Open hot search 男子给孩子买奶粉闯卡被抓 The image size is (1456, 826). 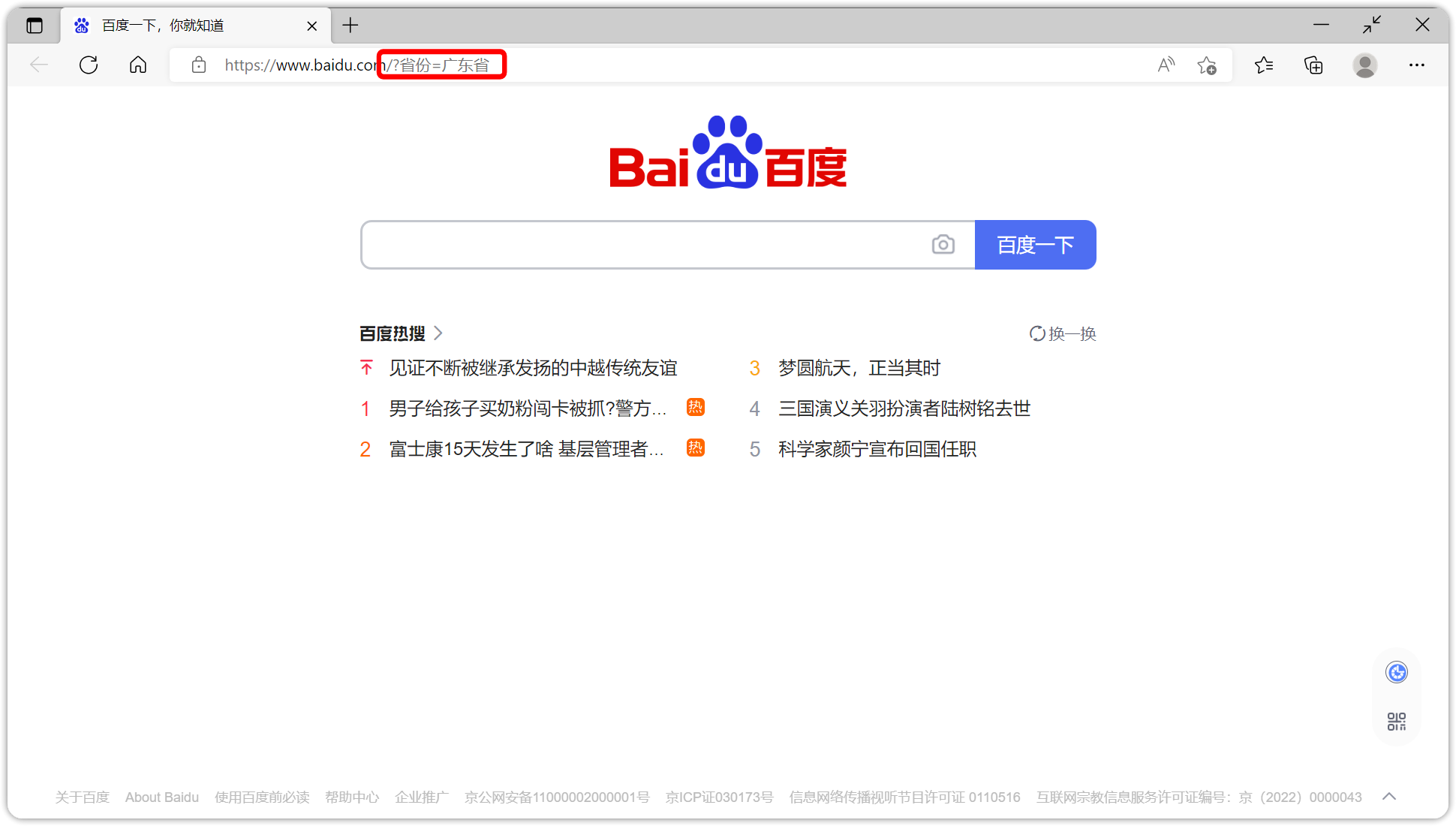528,408
